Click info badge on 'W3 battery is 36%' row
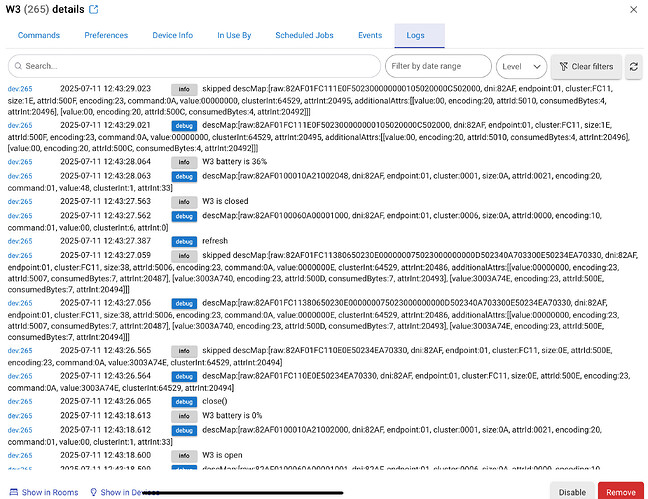This screenshot has width=648, height=499. (184, 162)
